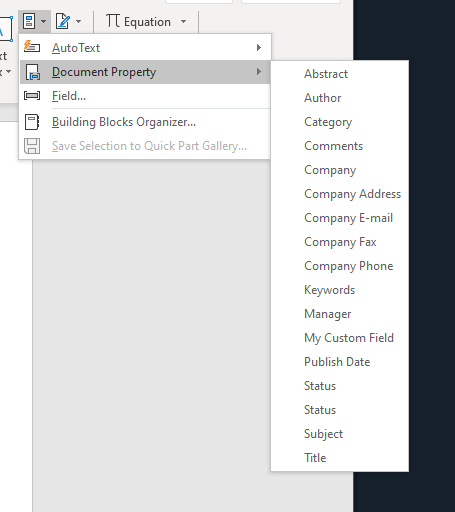Select Document Property menu item
Image resolution: width=455 pixels, height=512 pixels.
[x=145, y=72]
